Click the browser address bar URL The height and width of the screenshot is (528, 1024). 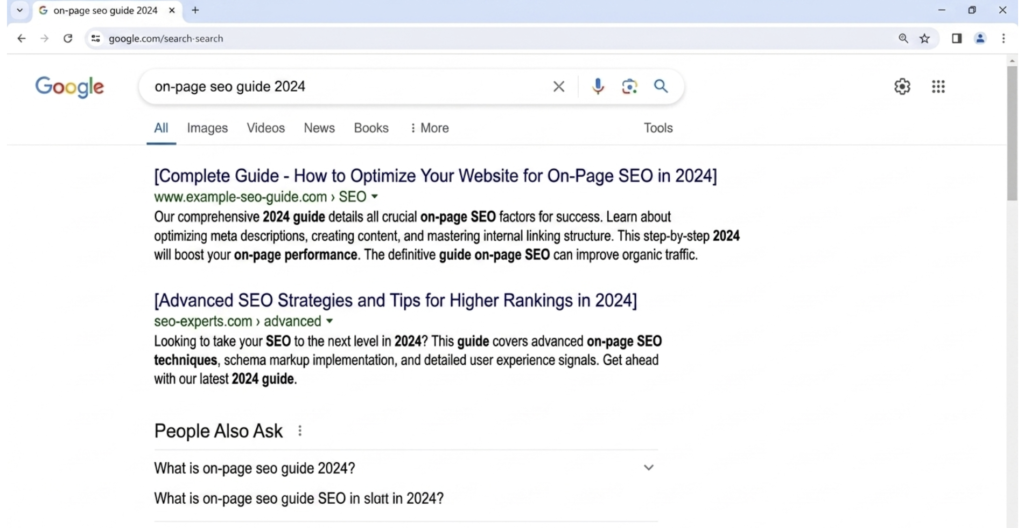[x=166, y=39]
